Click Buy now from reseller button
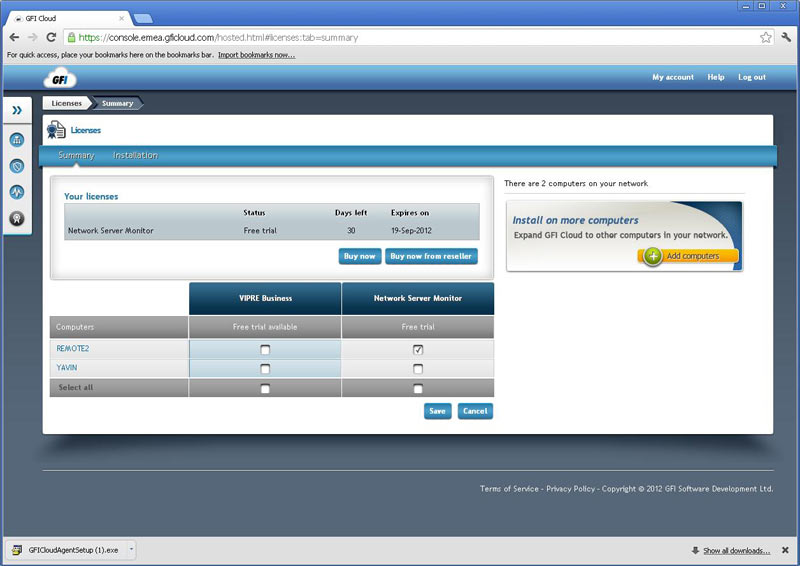 tap(431, 256)
